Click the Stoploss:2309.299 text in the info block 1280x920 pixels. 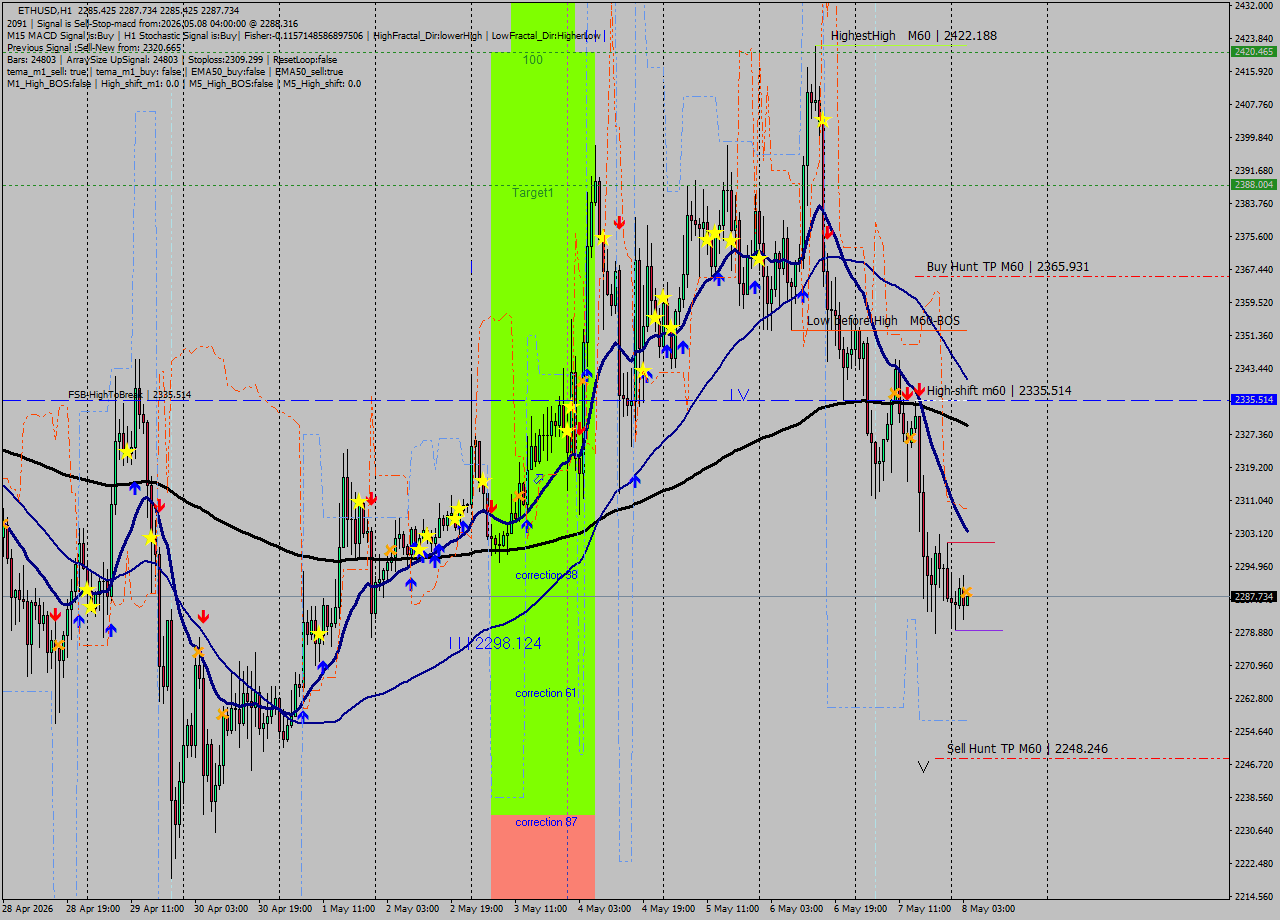tap(224, 59)
